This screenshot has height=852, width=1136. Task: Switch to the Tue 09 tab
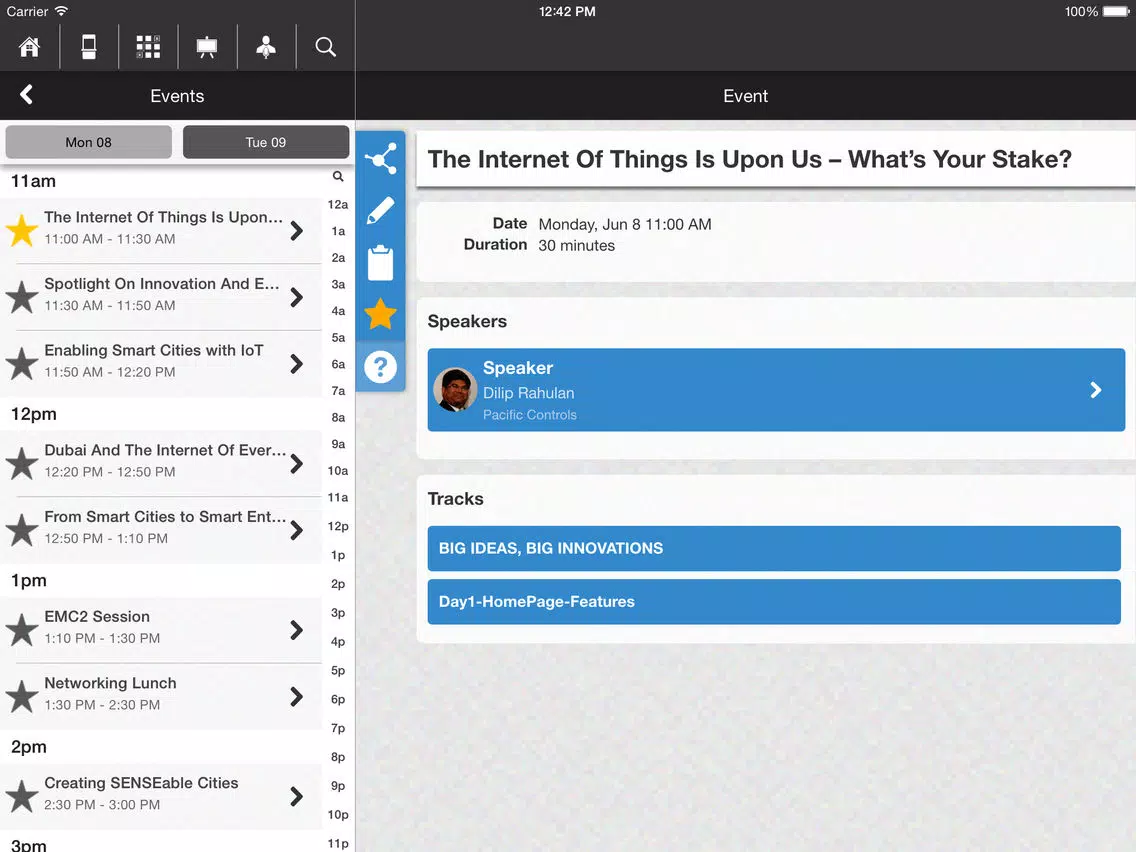[266, 142]
